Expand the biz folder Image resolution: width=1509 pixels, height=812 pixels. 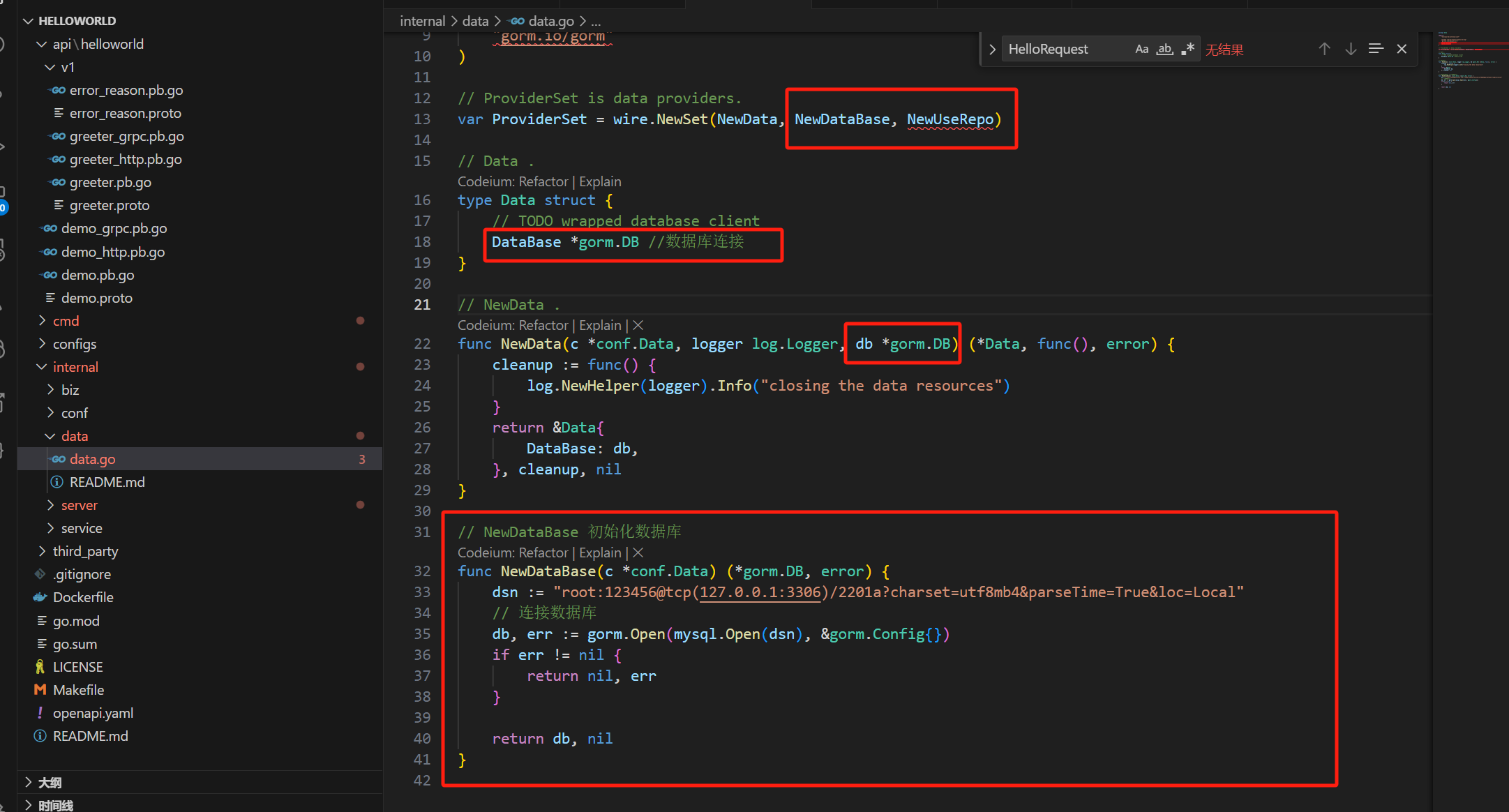coord(50,390)
